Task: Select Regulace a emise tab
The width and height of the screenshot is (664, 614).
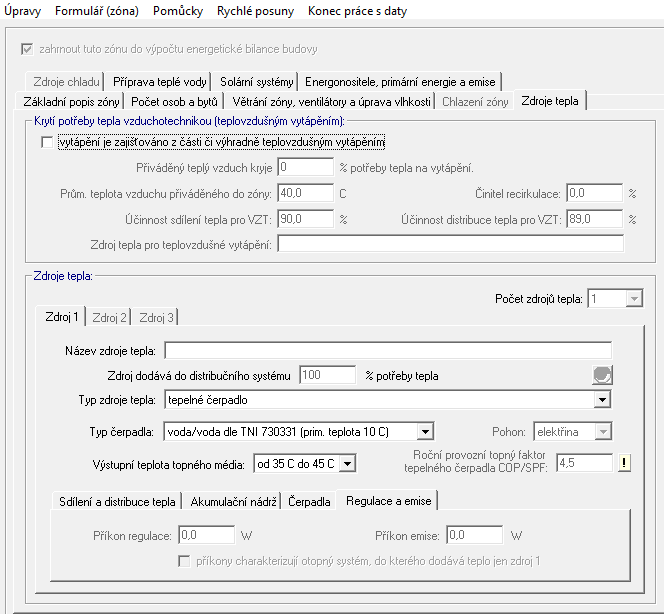Action: click(388, 501)
